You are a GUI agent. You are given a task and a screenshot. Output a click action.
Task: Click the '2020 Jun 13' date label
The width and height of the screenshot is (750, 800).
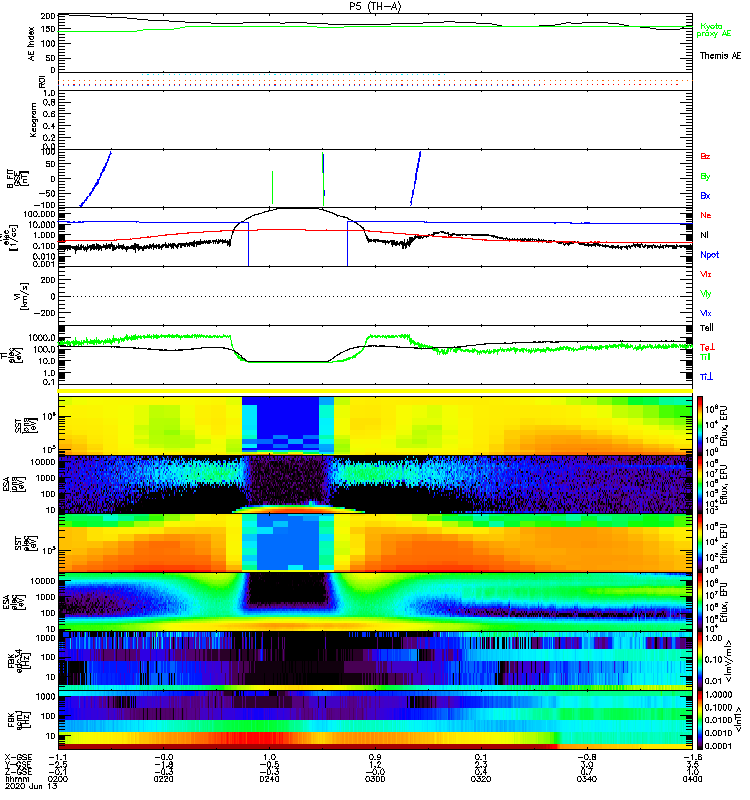(x=31, y=786)
